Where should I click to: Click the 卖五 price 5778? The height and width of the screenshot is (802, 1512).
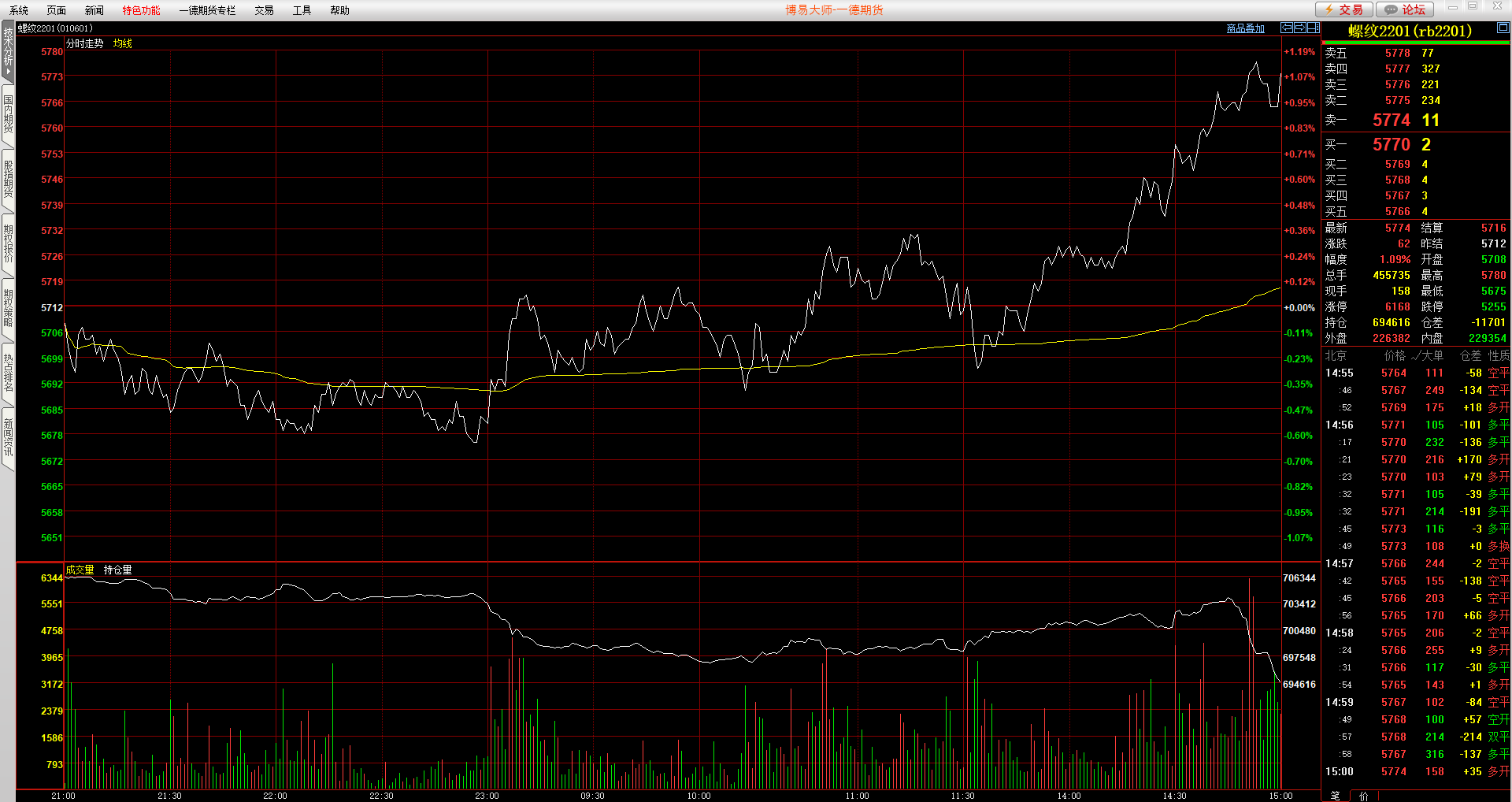(x=1398, y=53)
